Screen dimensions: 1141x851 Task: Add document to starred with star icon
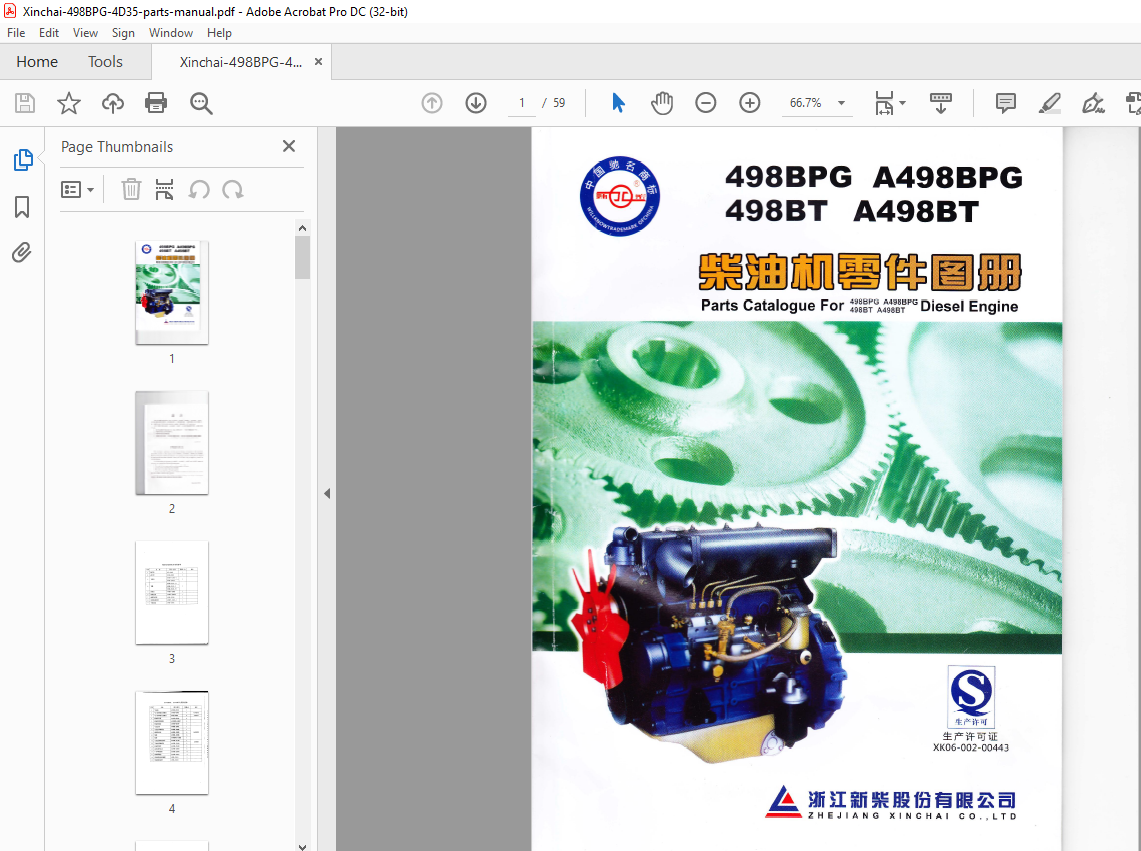(68, 103)
